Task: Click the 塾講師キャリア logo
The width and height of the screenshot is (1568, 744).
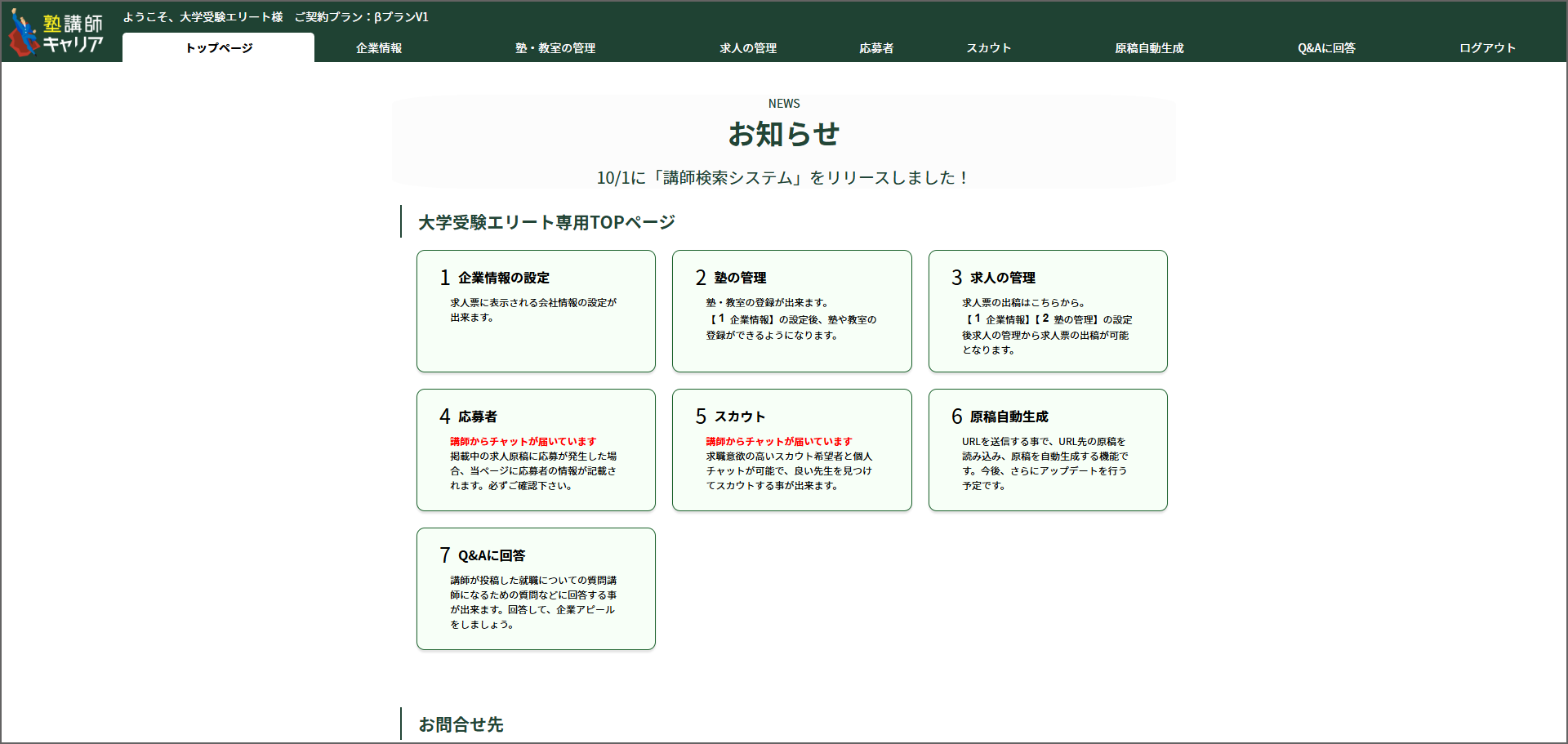Action: tap(56, 33)
